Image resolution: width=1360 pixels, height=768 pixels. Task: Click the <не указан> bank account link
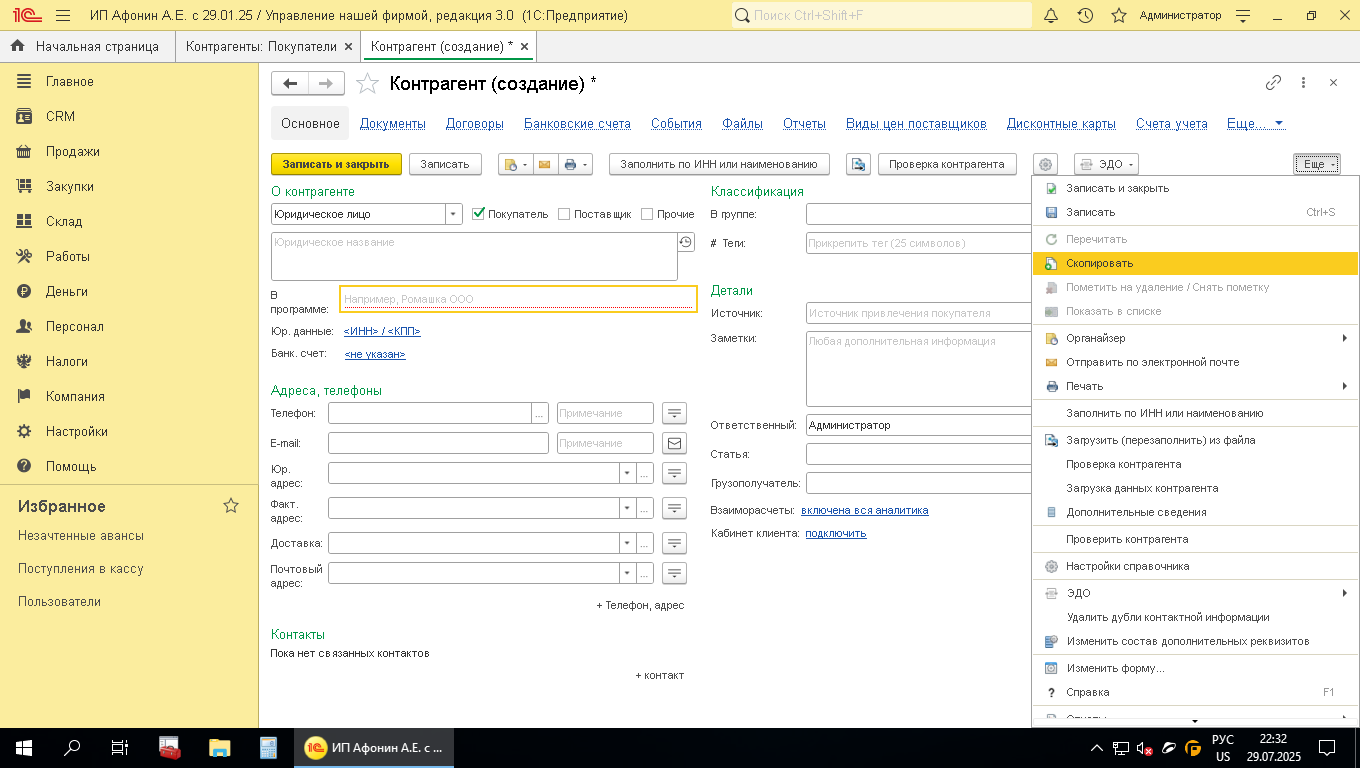click(375, 354)
